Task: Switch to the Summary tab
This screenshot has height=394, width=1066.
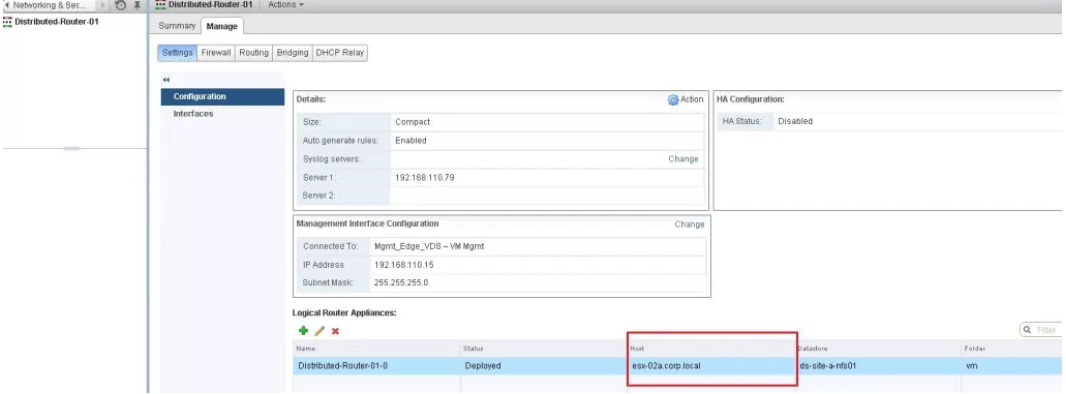Action: click(x=177, y=26)
